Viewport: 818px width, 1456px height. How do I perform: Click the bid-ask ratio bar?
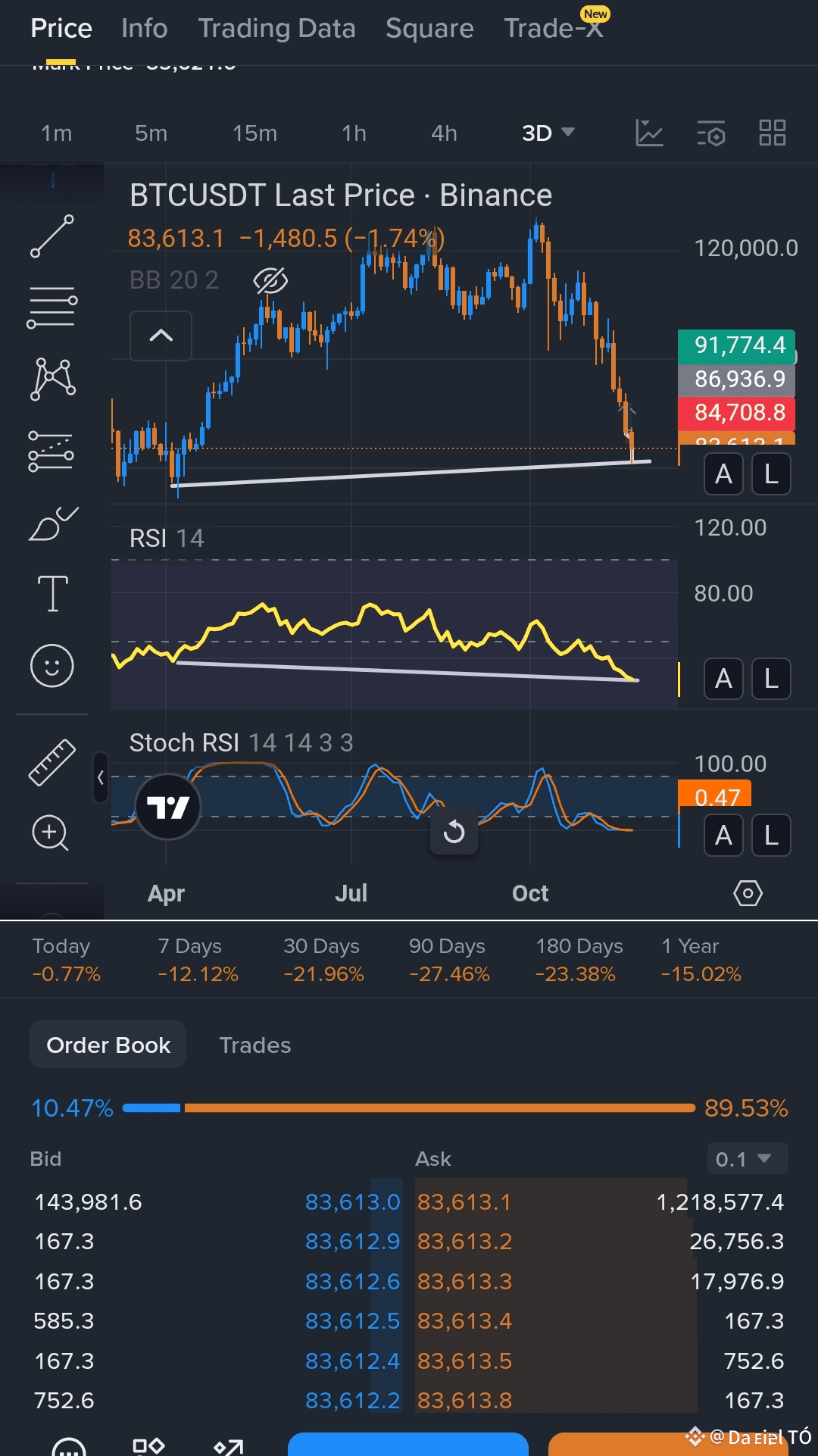409,1108
